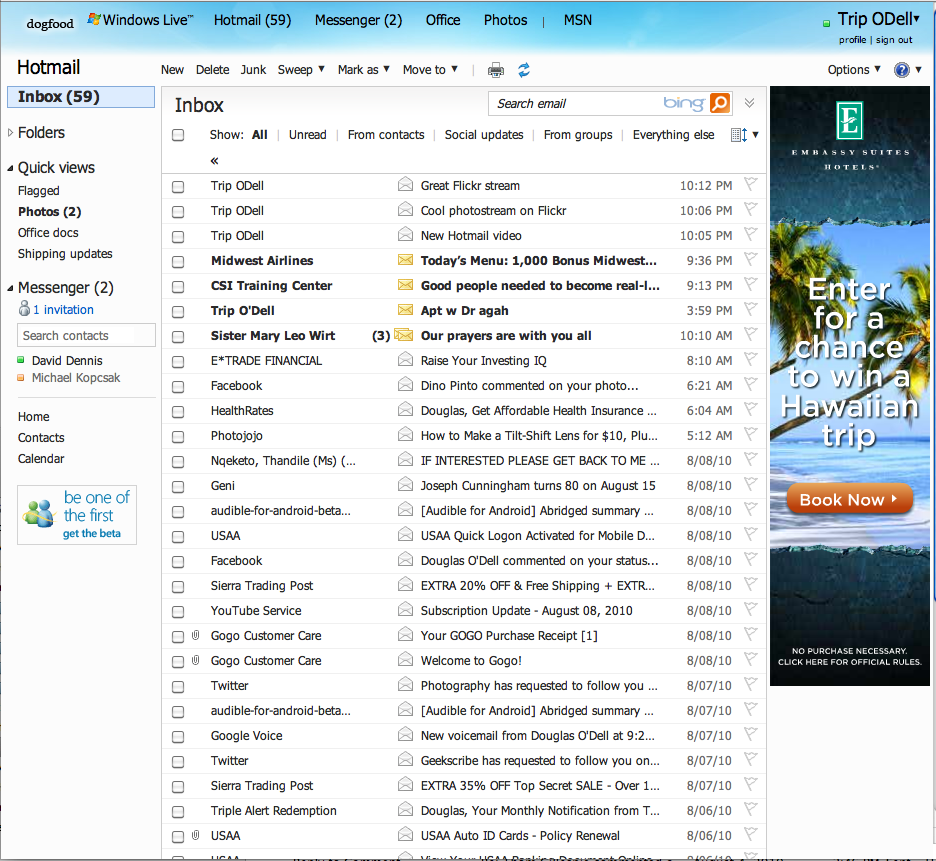Collapse the Messenger sidebar section

click(x=10, y=288)
